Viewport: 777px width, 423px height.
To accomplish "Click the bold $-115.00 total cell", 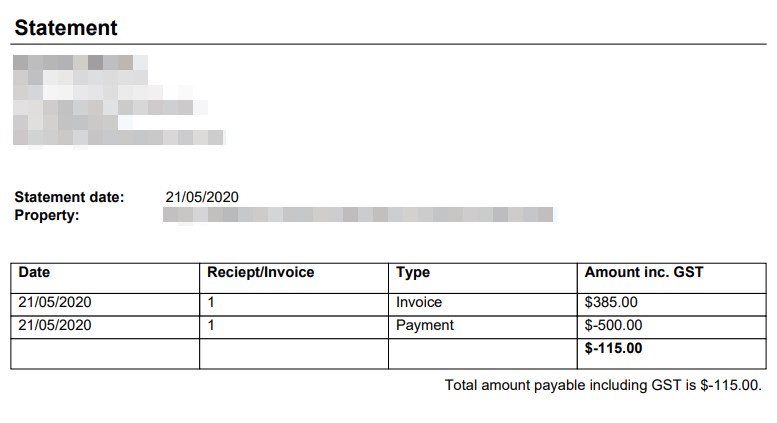I will coord(613,349).
